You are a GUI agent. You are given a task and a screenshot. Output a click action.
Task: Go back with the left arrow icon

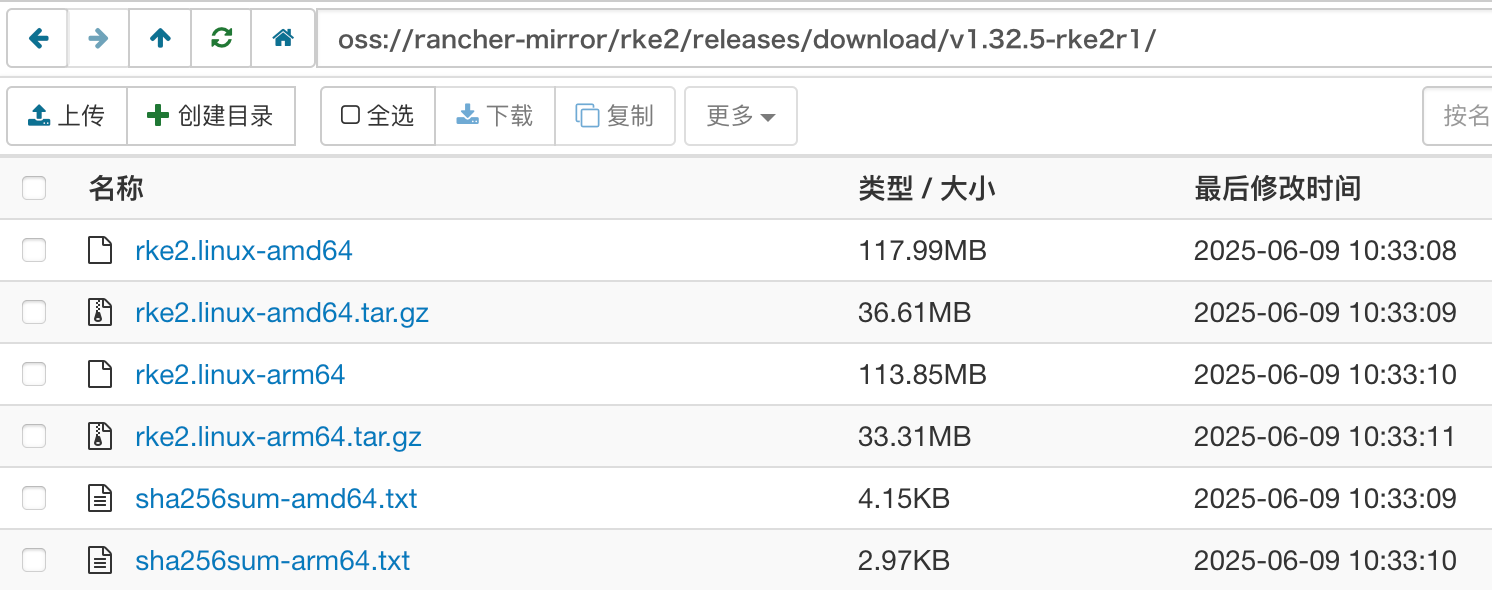pyautogui.click(x=38, y=39)
